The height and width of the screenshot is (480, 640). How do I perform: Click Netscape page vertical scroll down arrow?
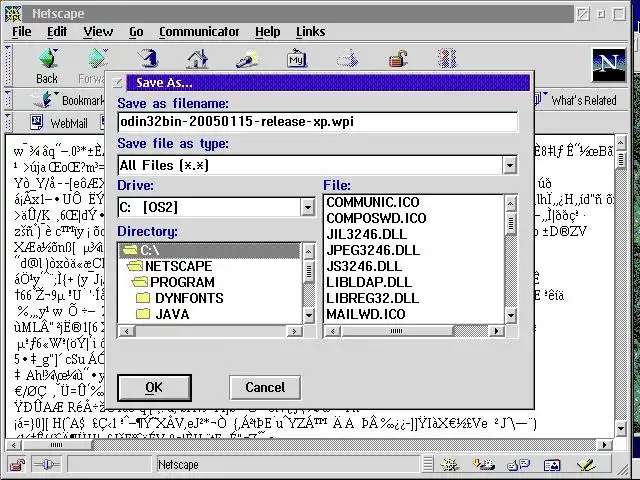point(621,429)
